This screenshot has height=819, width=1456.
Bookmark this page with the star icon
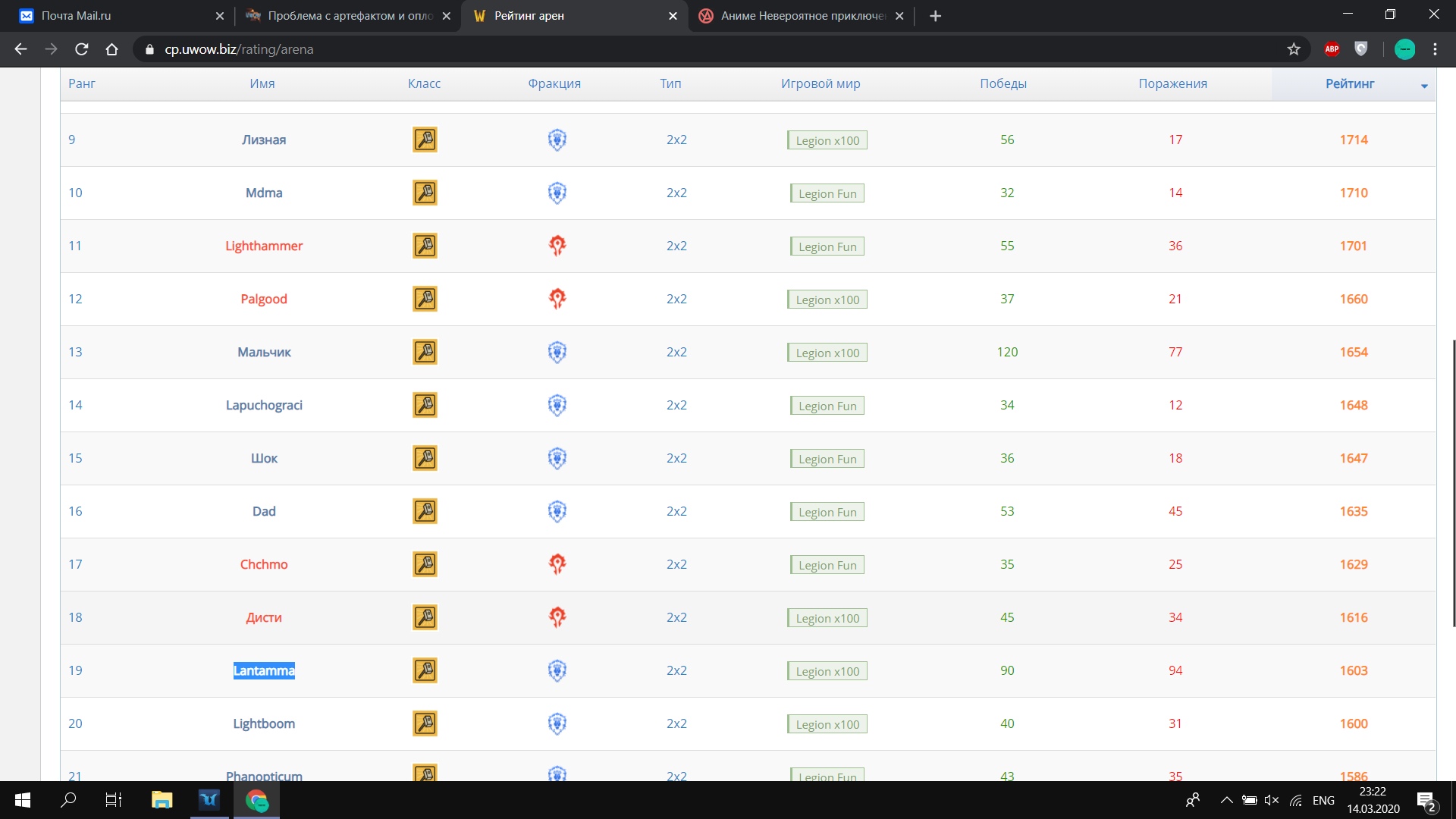pos(1294,49)
